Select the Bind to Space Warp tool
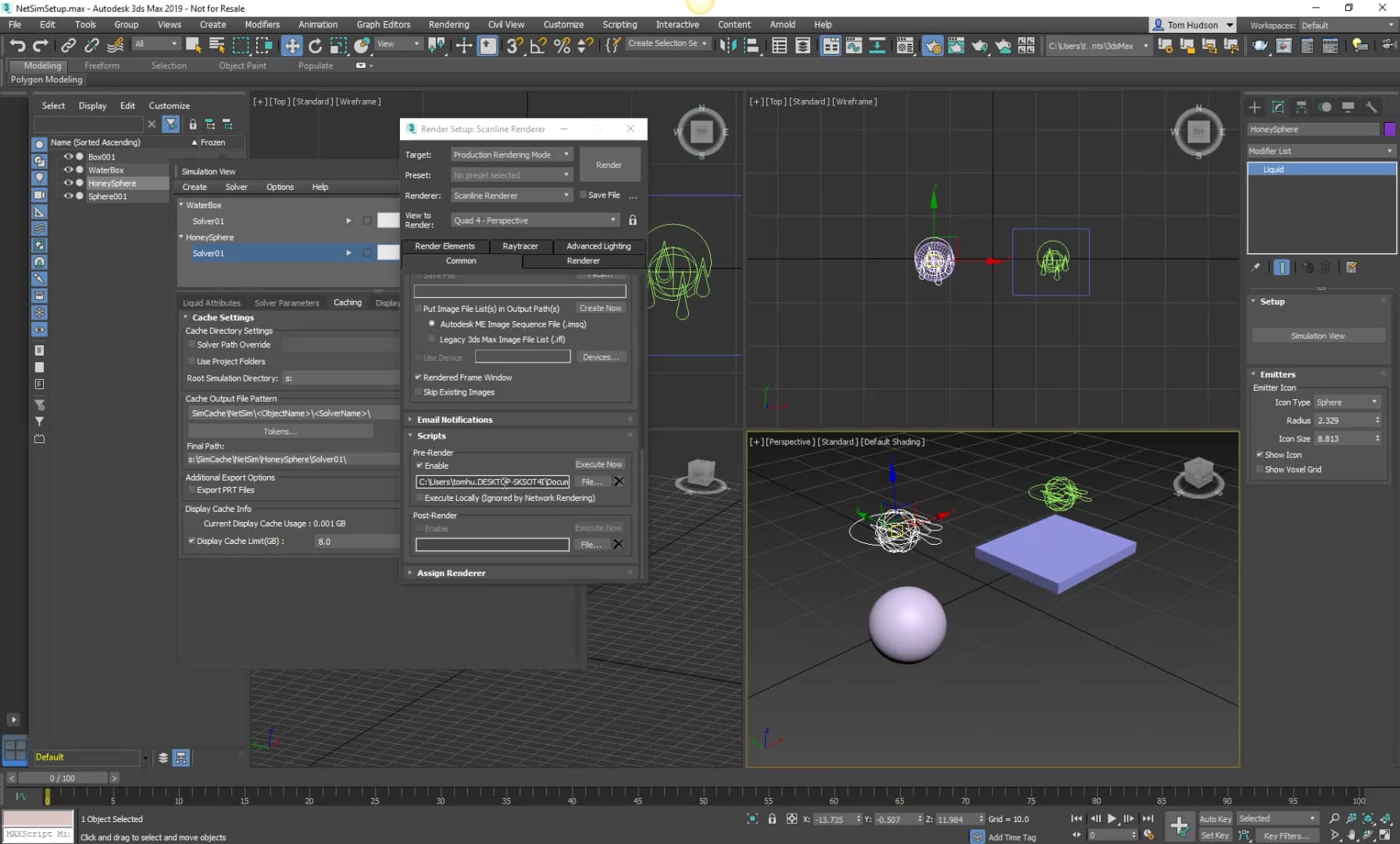1400x844 pixels. [116, 45]
